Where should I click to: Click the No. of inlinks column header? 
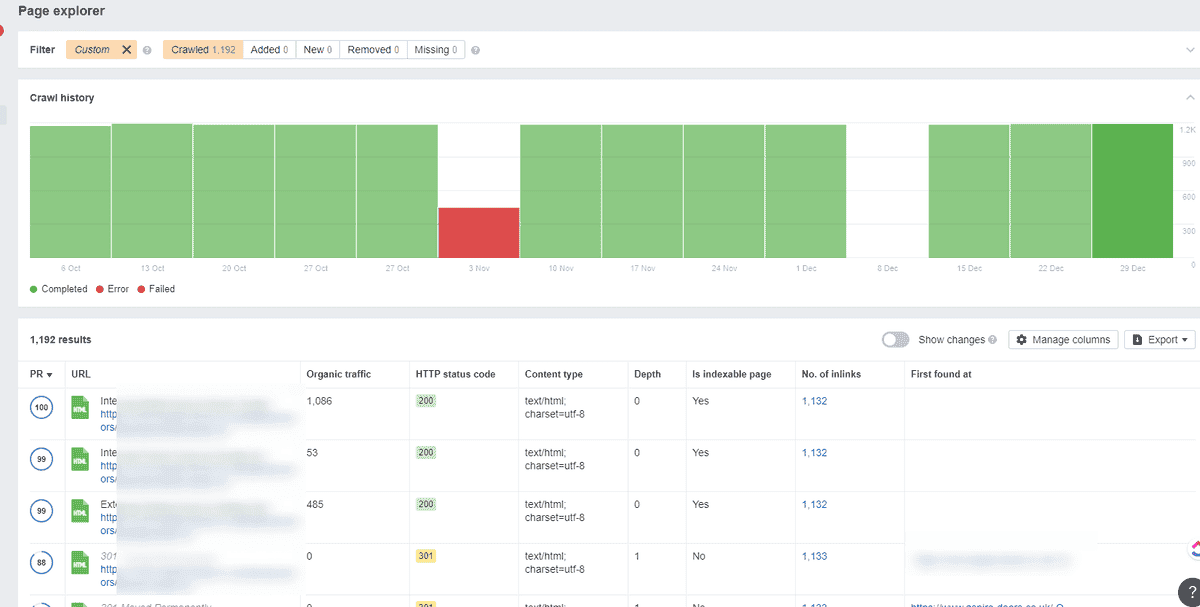832,374
